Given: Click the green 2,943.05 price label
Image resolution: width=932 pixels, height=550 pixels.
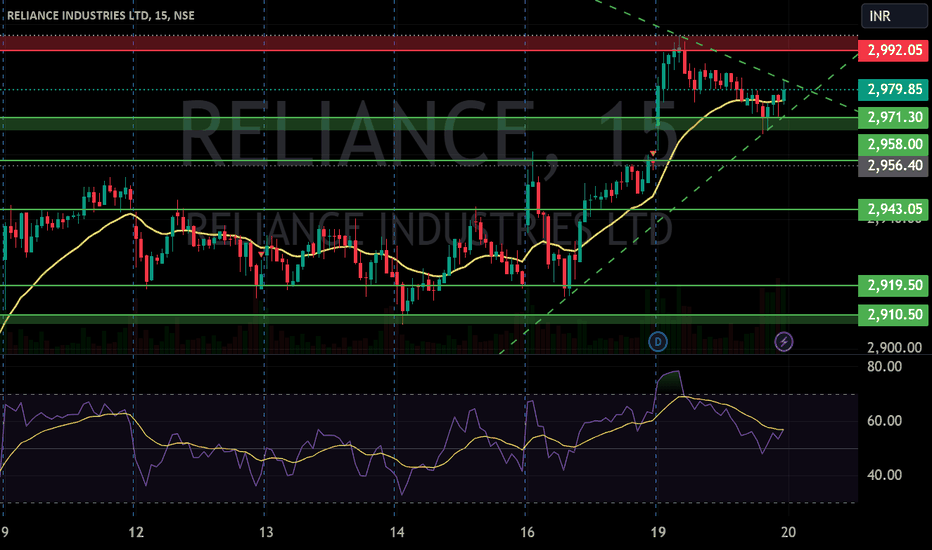Looking at the screenshot, I should (893, 209).
